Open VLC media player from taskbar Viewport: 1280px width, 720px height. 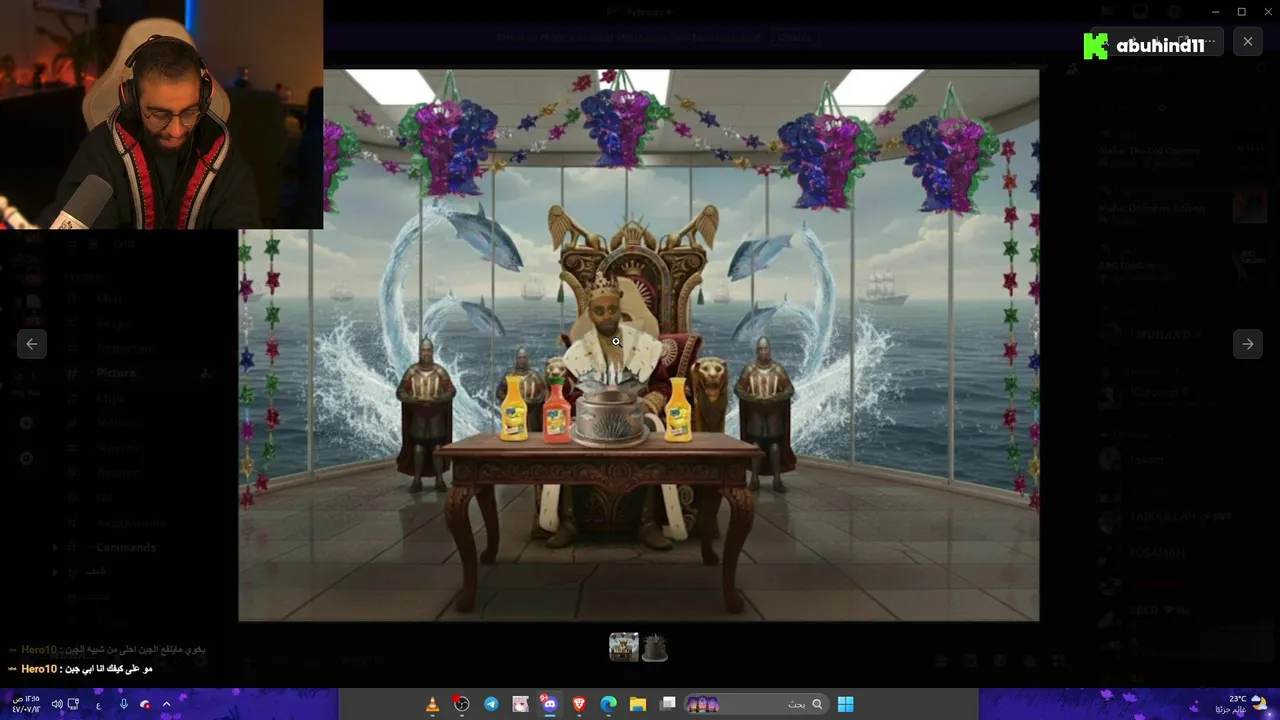pos(432,704)
